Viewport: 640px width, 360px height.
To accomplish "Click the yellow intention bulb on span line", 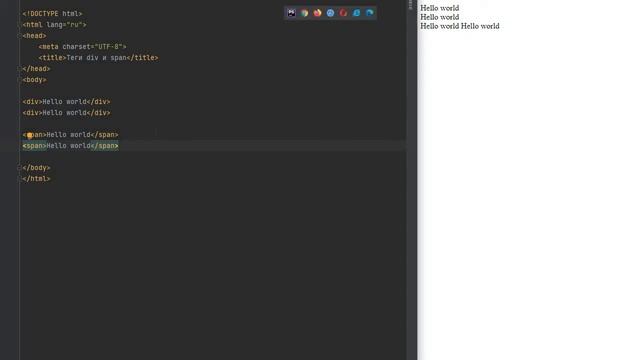I will 29,136.
